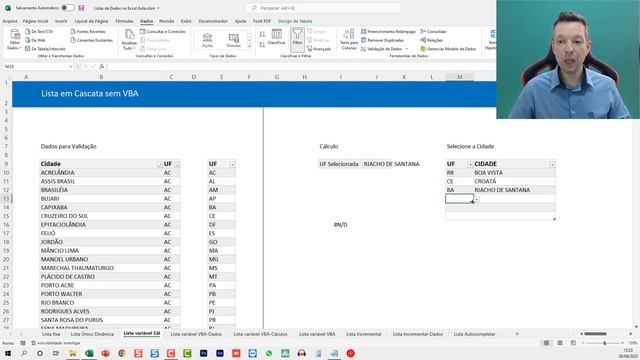Image resolution: width=640 pixels, height=360 pixels.
Task: Run Preenchimento Relâmpago
Action: coord(388,31)
